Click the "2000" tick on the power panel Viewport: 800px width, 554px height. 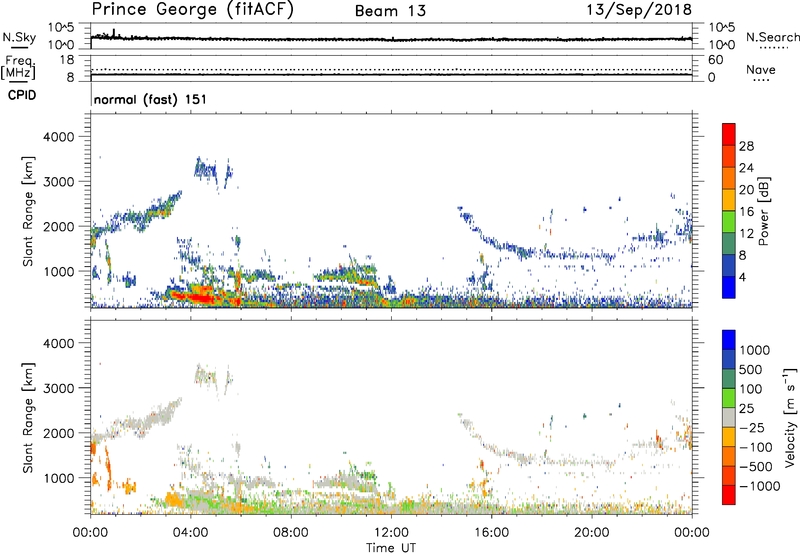58,226
